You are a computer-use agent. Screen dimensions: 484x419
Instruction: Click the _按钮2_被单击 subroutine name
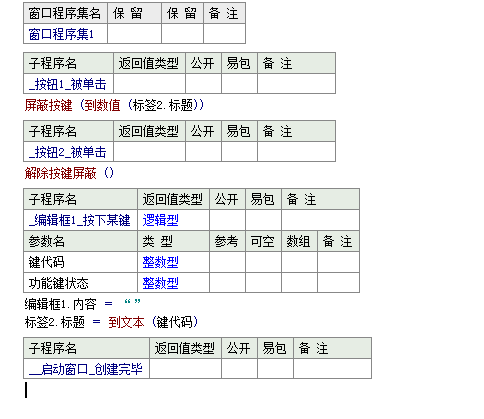68,152
